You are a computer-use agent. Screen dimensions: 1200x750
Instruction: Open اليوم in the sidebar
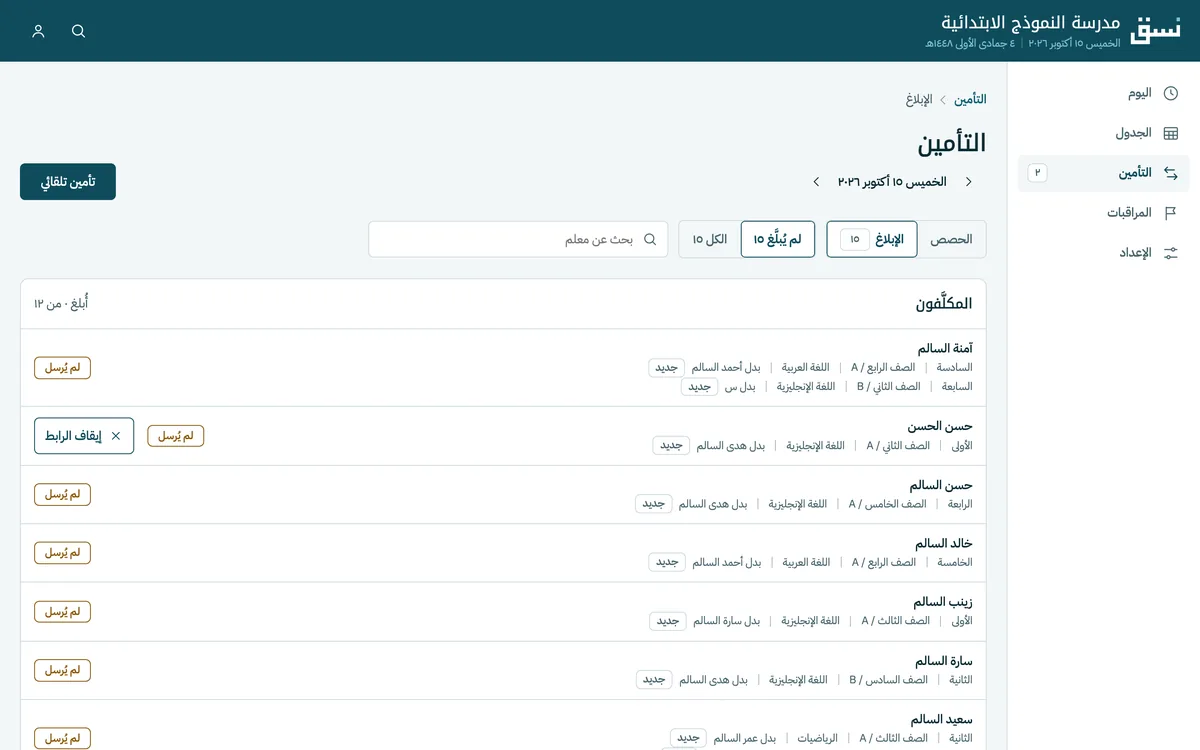(1104, 93)
